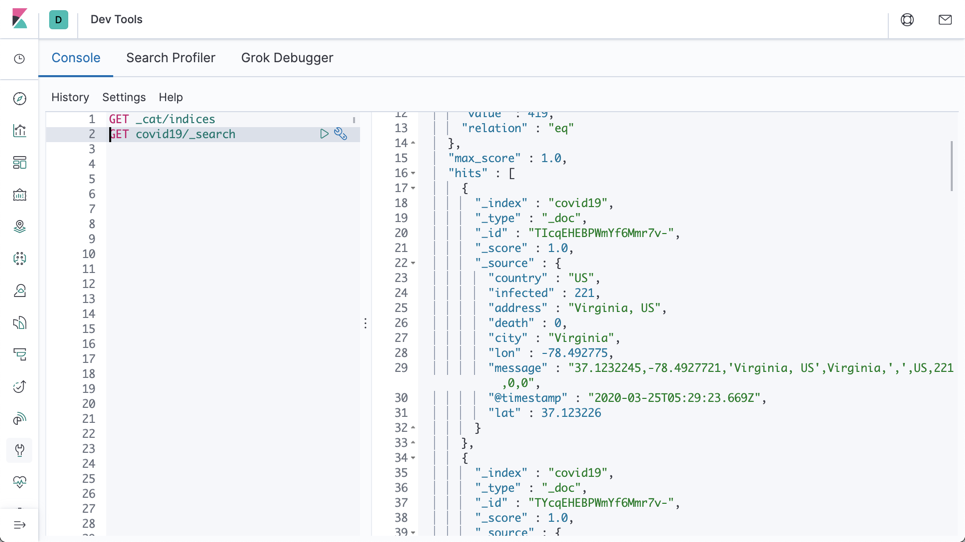Toggle fold arrow at line 33
The height and width of the screenshot is (542, 965).
(x=414, y=443)
